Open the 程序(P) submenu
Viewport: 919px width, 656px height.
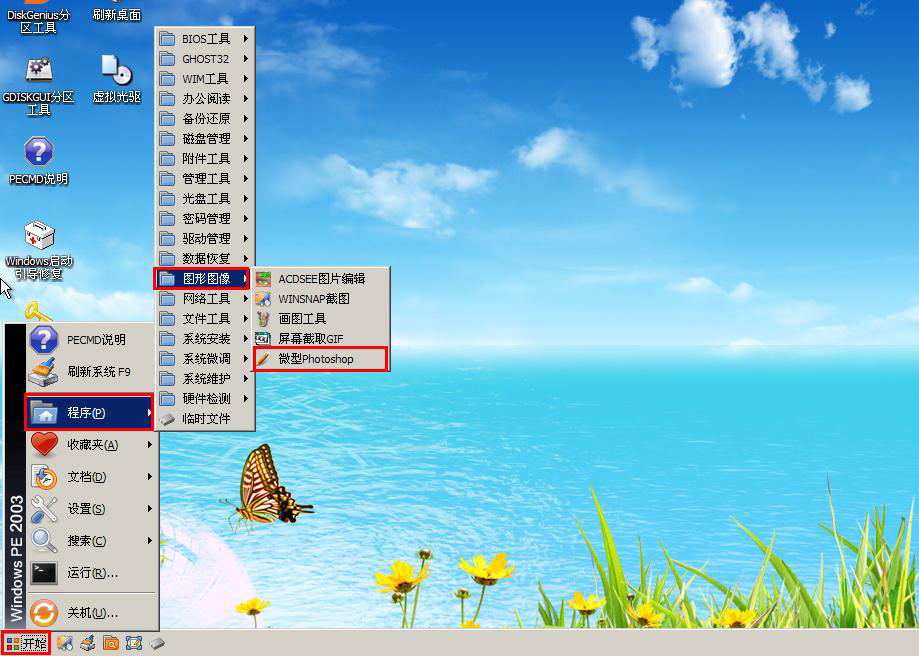tap(90, 412)
